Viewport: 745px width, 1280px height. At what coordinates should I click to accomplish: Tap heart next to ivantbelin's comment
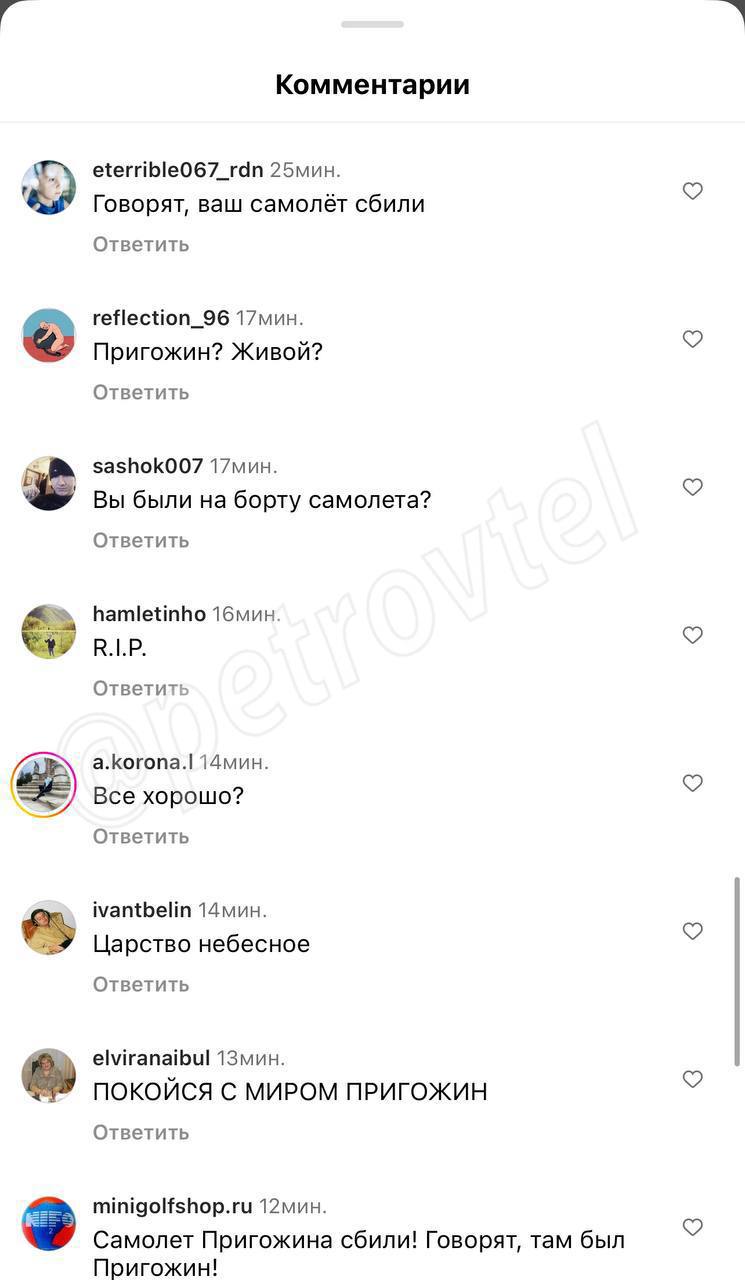click(x=692, y=931)
